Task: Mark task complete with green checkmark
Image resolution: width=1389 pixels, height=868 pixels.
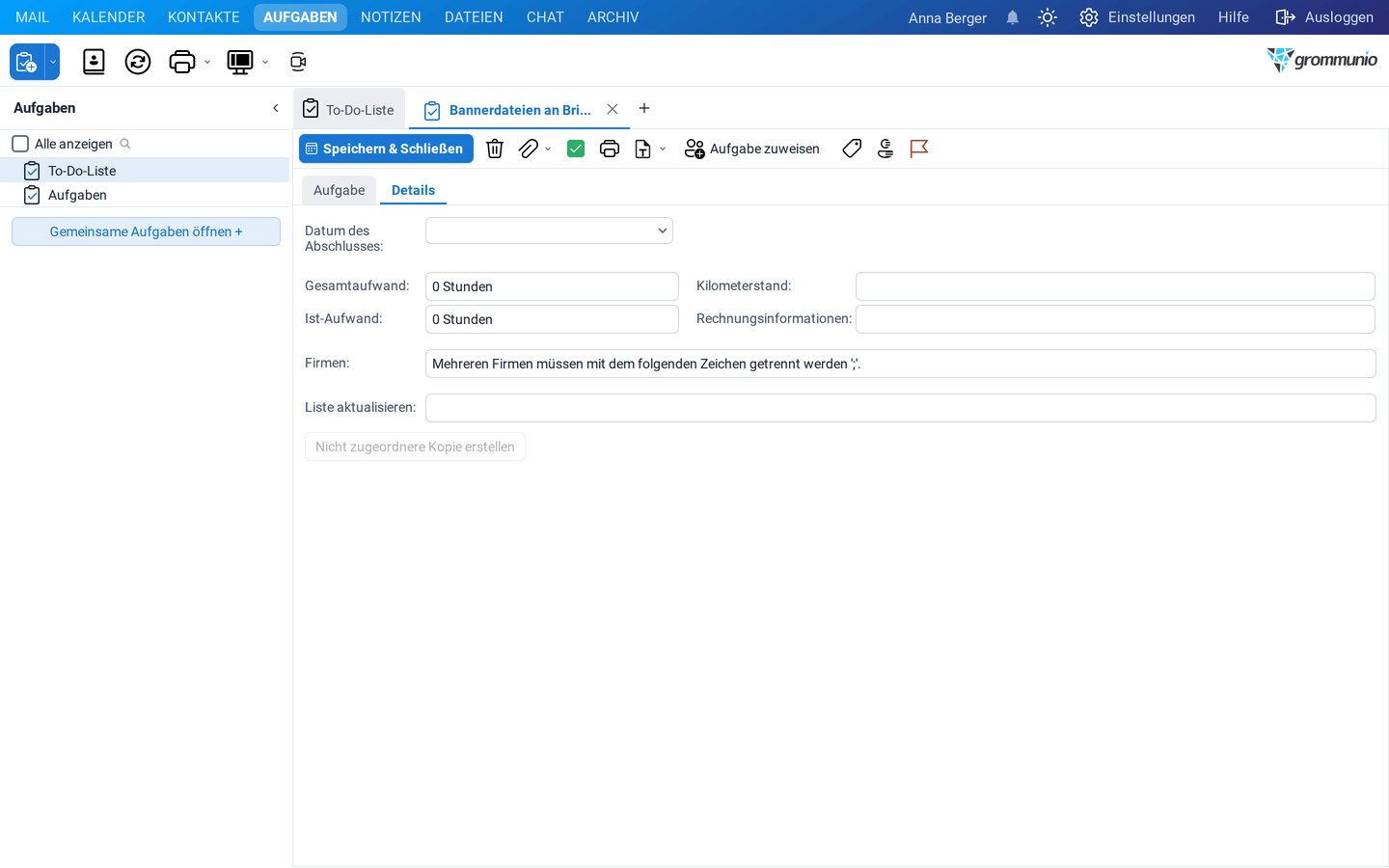Action: click(576, 149)
